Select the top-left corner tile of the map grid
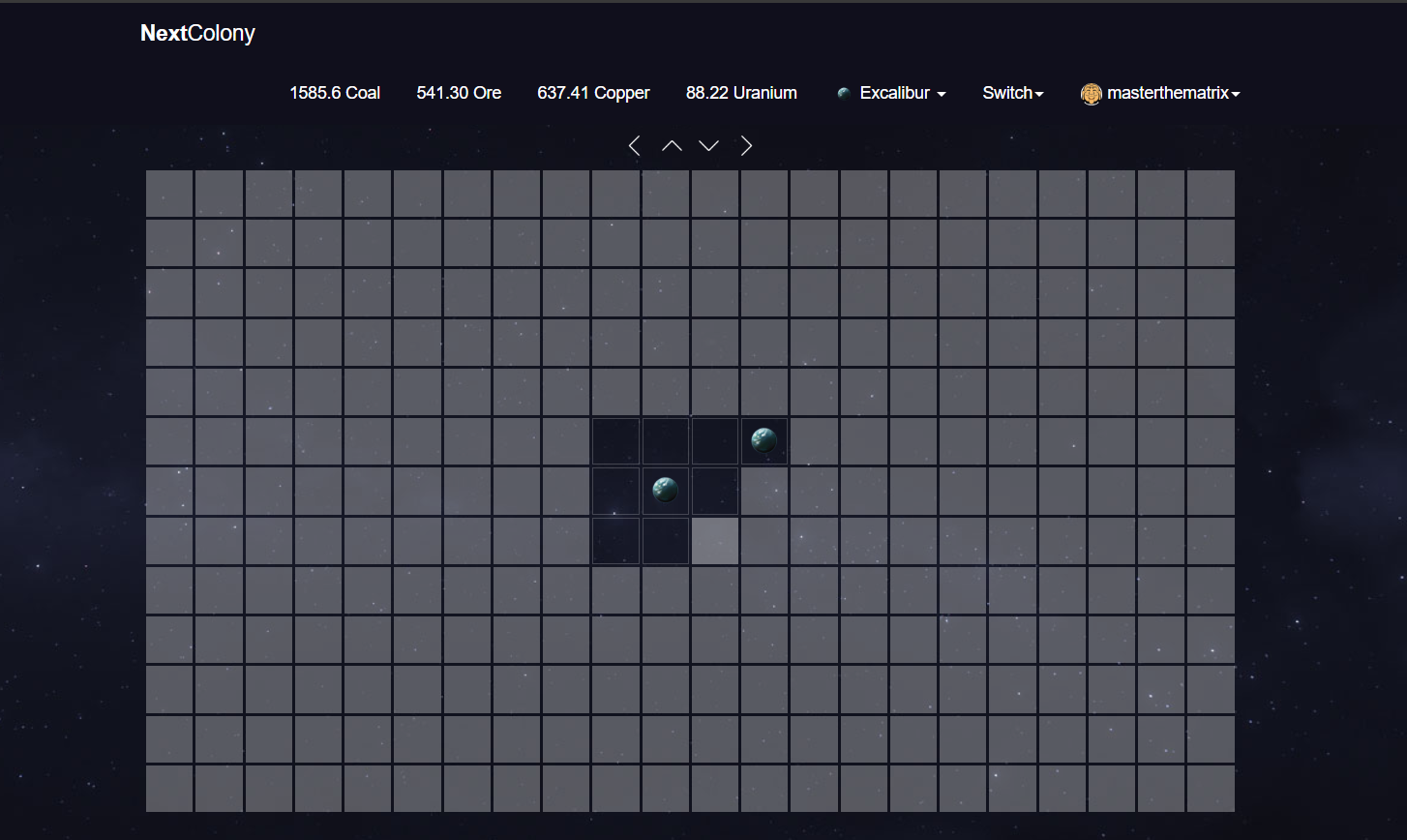The height and width of the screenshot is (840, 1407). (169, 194)
